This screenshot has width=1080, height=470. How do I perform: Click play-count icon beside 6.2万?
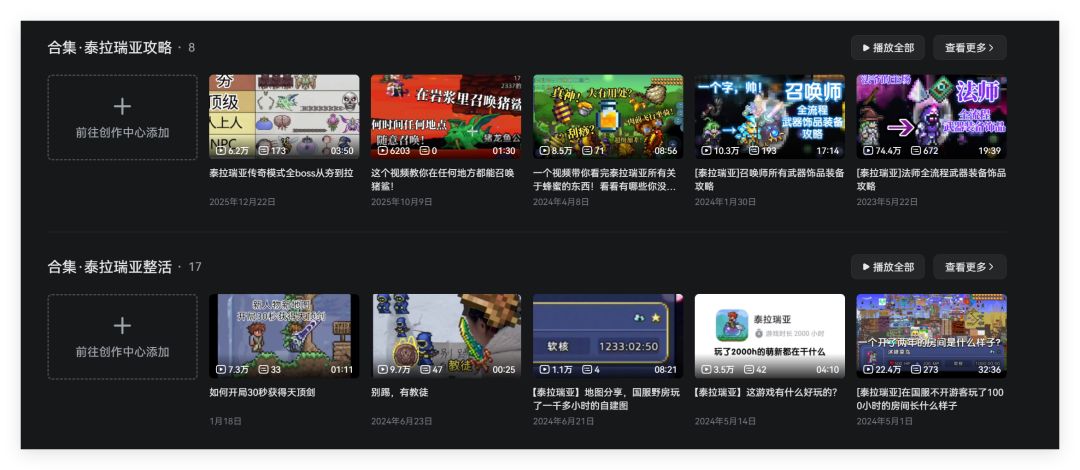[x=220, y=150]
